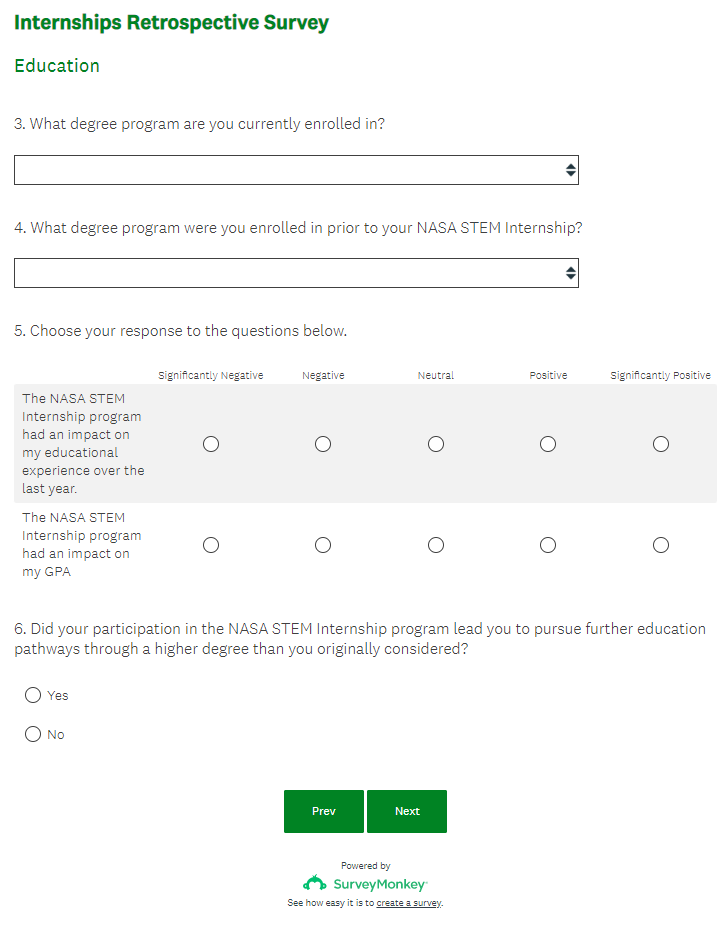725x940 pixels.
Task: Select Significantly Positive for educational experience impact
Action: tap(661, 444)
